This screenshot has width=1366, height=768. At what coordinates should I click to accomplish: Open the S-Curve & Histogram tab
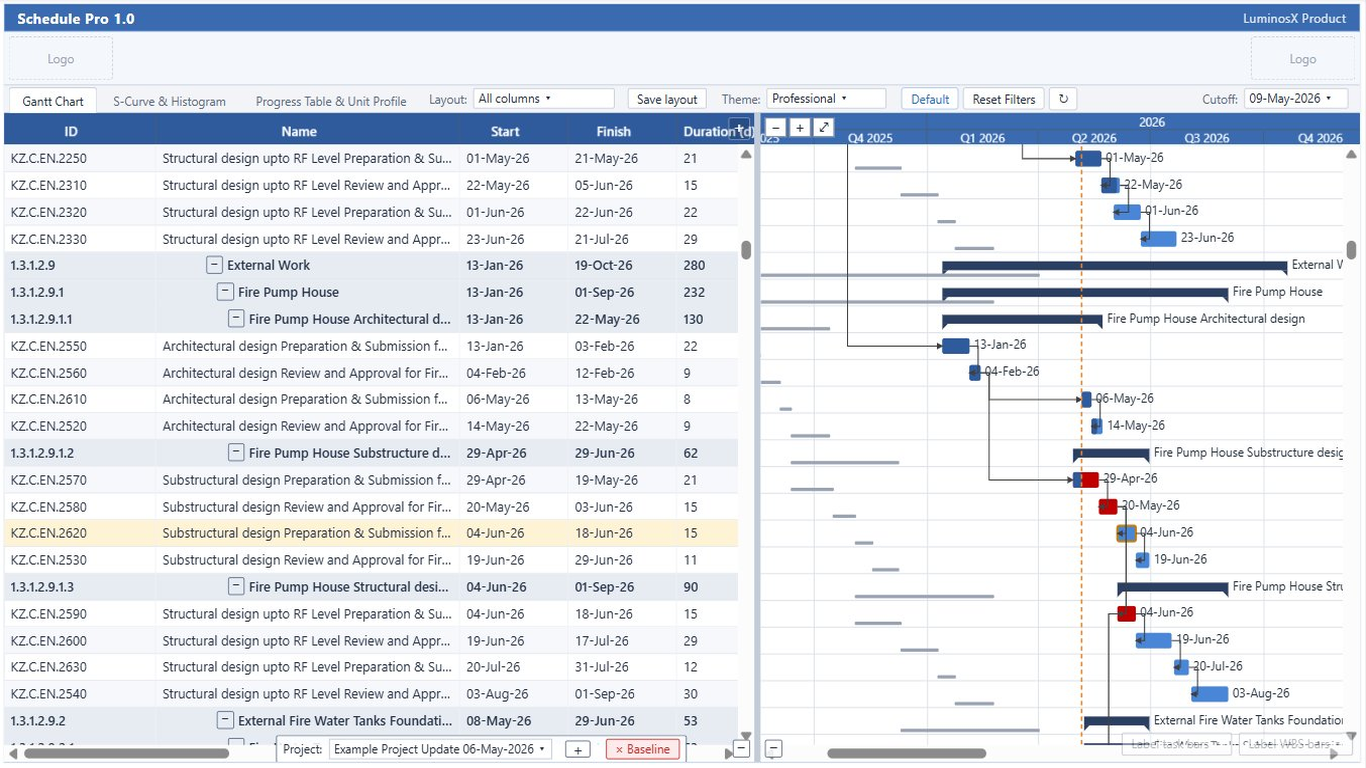click(x=169, y=101)
